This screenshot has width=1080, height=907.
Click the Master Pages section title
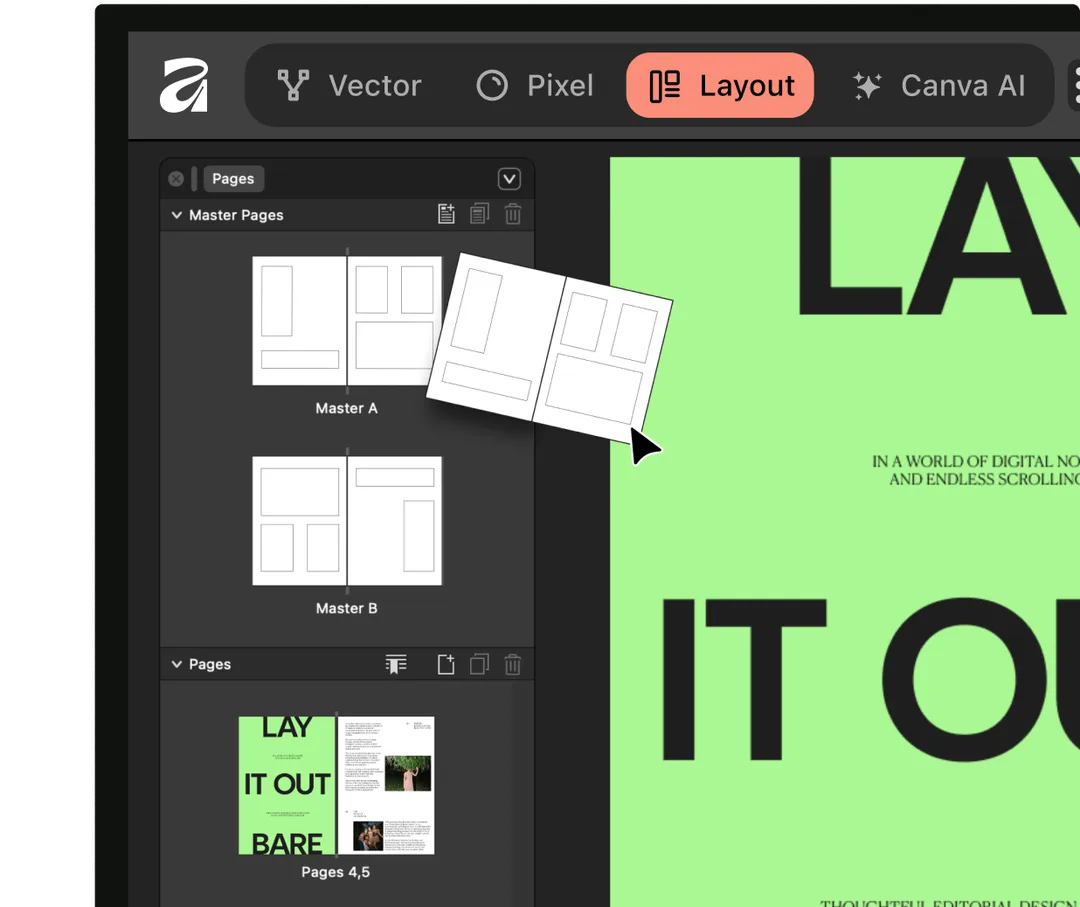[236, 215]
